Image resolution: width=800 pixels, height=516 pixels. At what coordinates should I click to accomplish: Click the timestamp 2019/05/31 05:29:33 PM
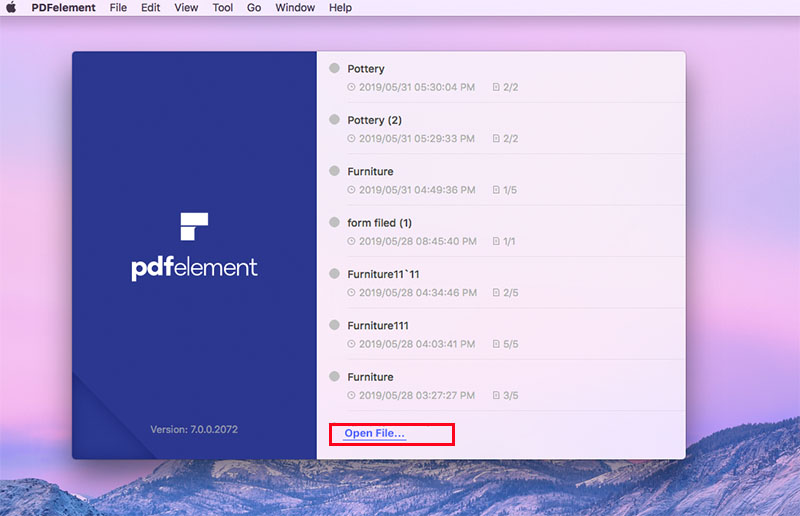point(417,139)
